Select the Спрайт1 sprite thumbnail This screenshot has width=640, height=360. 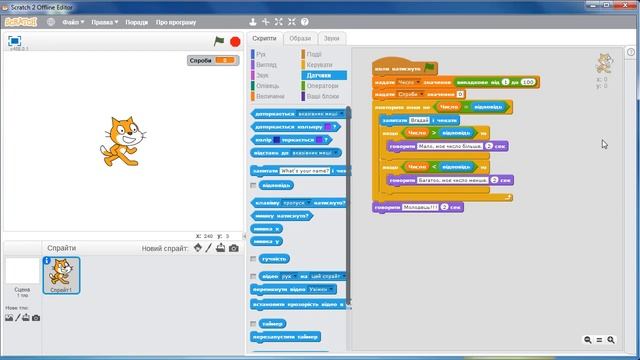coord(61,276)
